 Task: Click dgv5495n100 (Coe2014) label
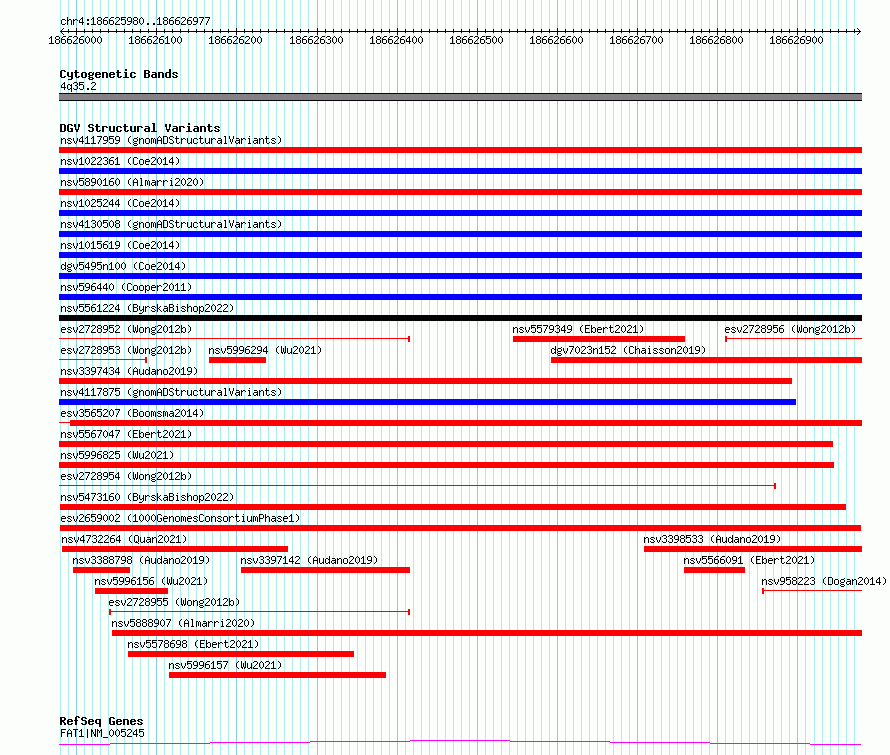point(123,266)
